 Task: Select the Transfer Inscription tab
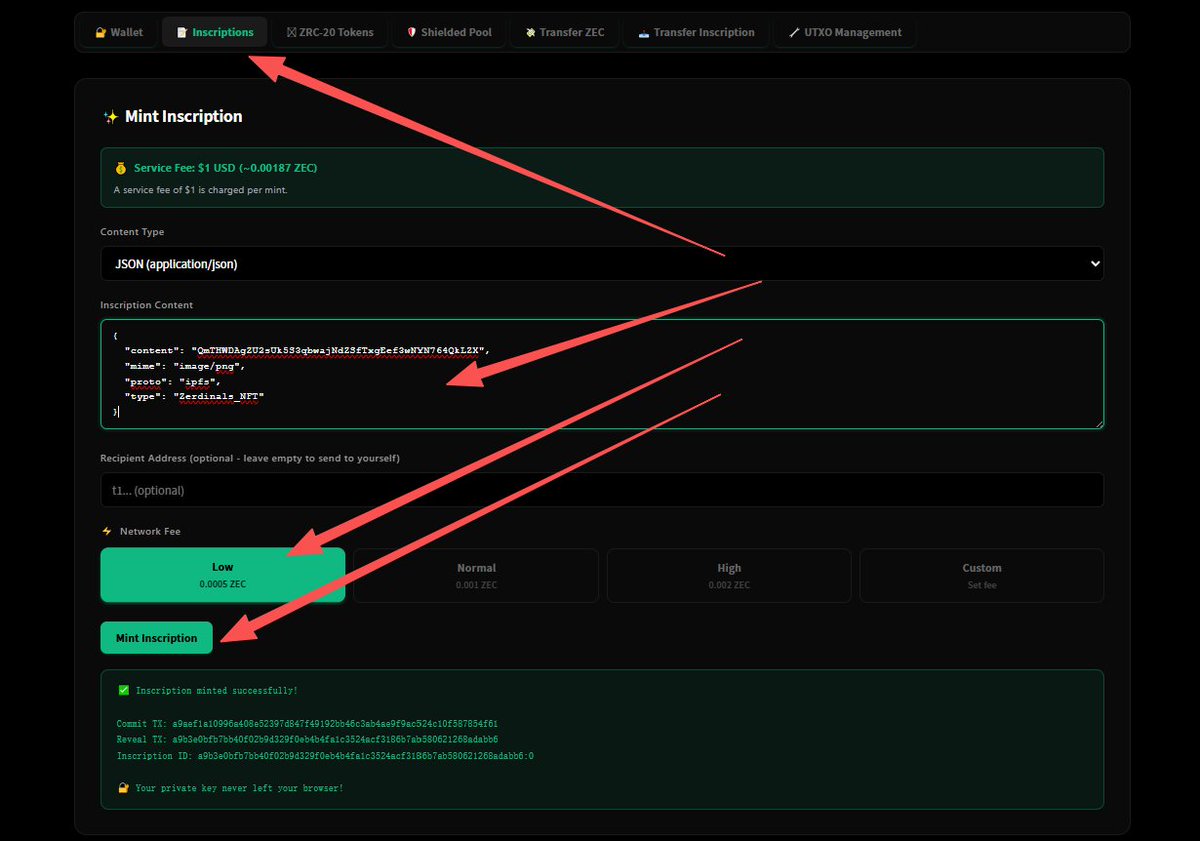(x=696, y=32)
